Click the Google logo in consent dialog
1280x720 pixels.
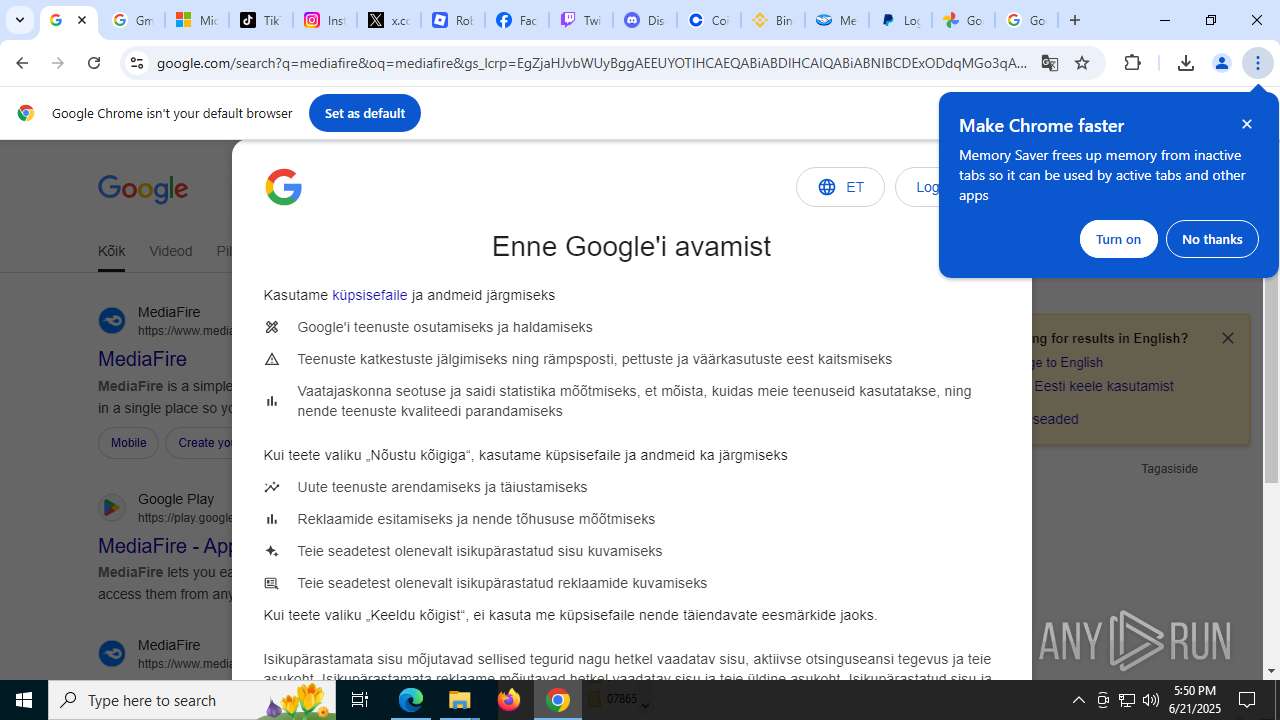[x=284, y=187]
